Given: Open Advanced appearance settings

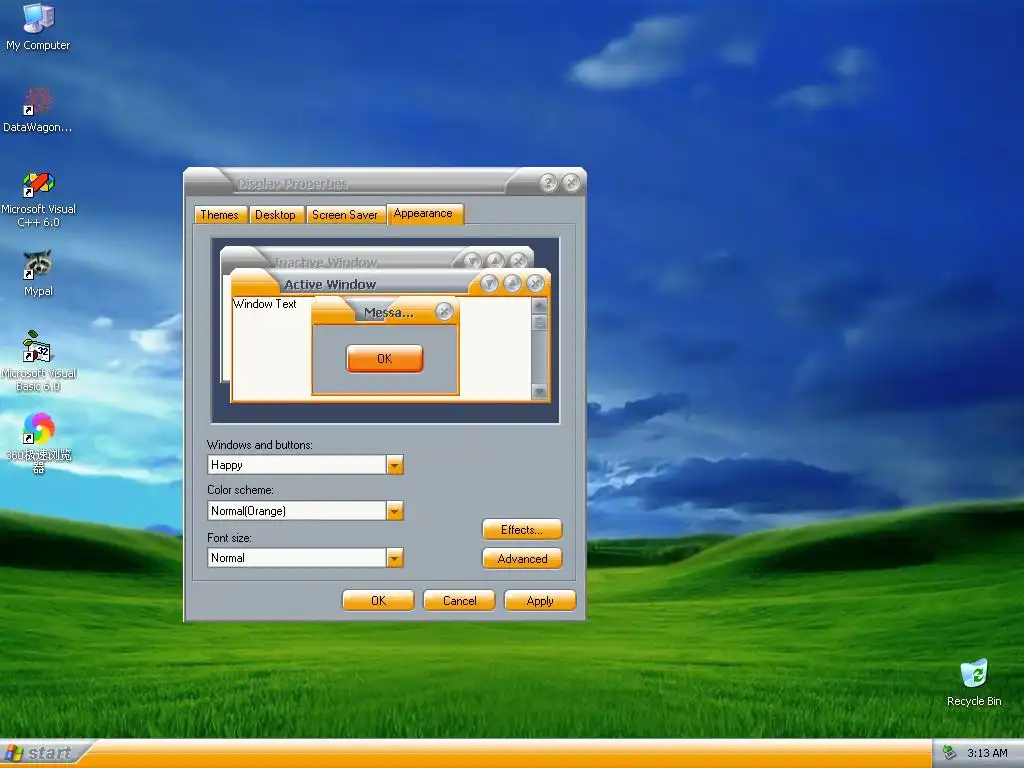Looking at the screenshot, I should 522,558.
